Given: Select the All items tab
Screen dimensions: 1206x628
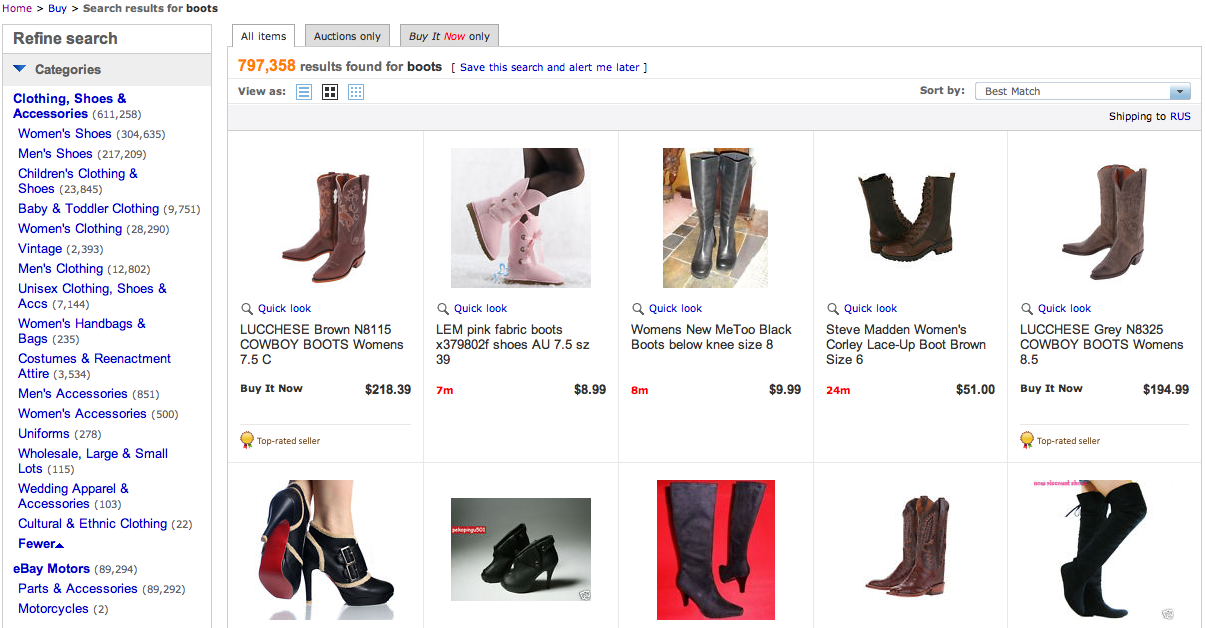Looking at the screenshot, I should [x=264, y=36].
